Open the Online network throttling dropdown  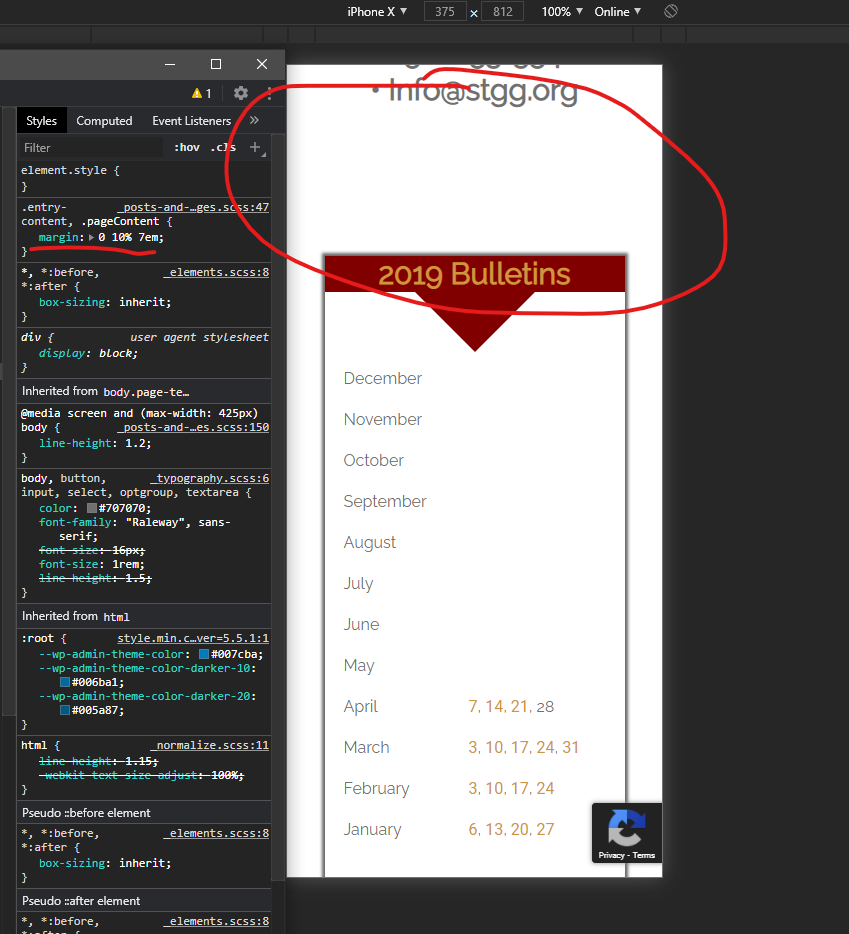(x=617, y=12)
